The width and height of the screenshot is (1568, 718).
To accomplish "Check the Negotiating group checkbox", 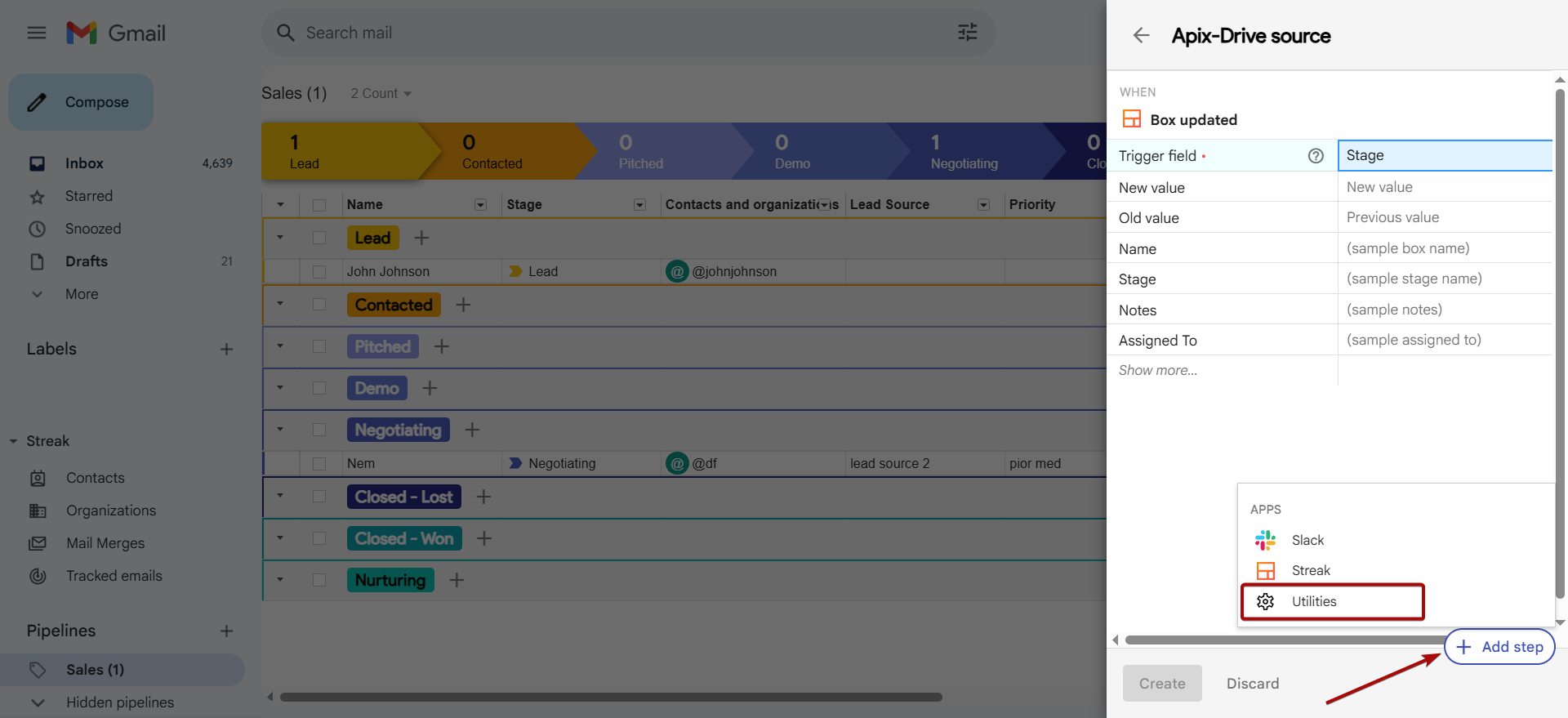I will [x=319, y=430].
